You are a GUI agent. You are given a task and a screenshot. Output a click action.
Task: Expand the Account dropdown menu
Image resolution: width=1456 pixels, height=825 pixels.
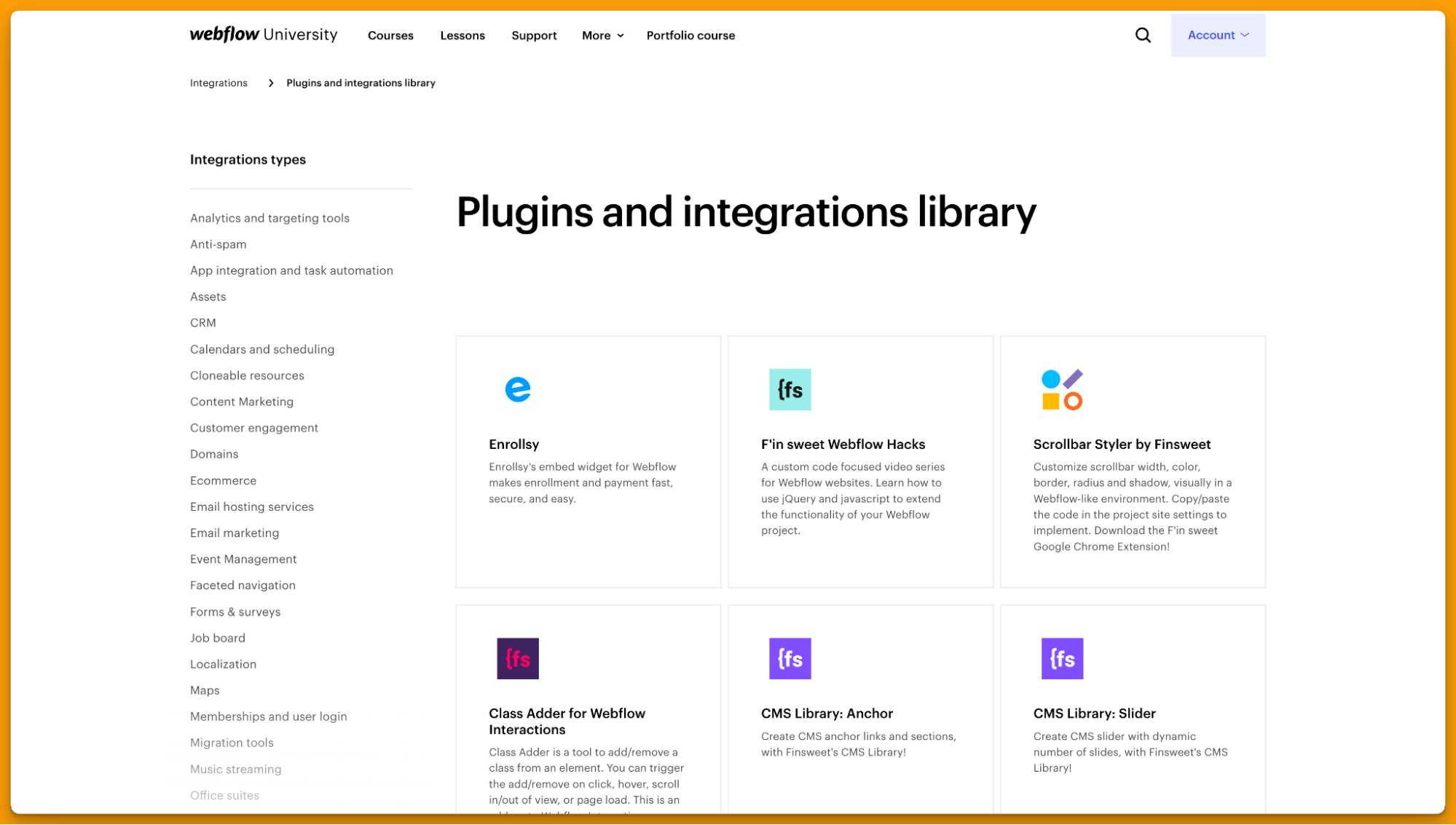1216,35
